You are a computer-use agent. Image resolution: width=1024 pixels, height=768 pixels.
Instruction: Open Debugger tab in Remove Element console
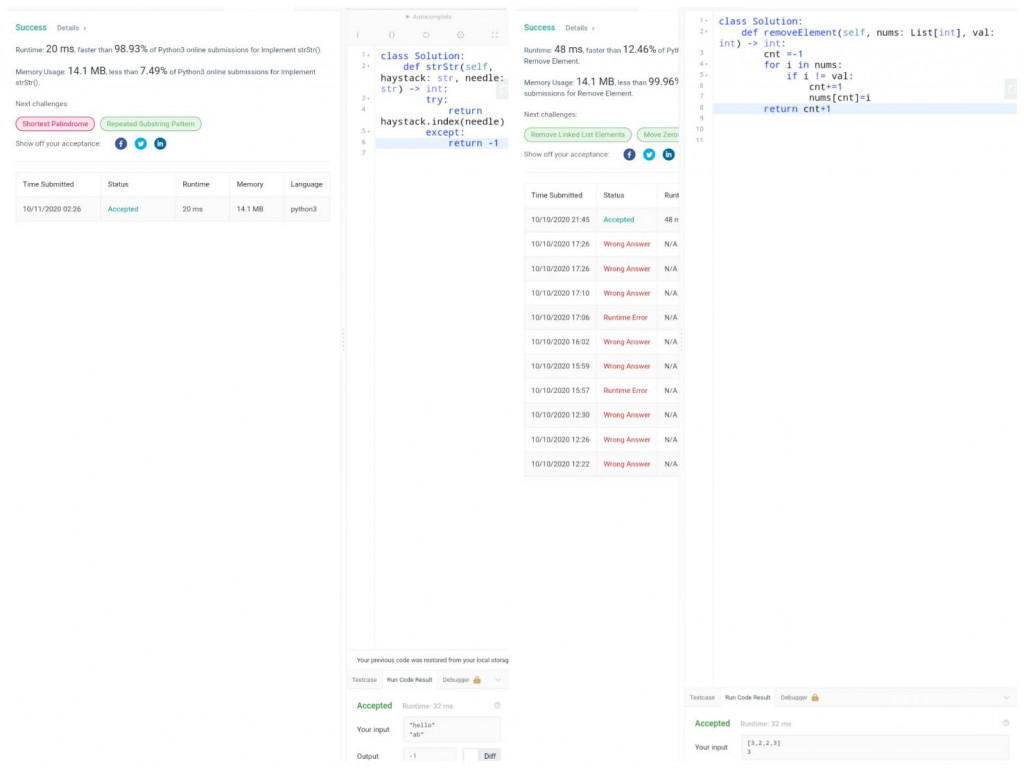coord(794,697)
